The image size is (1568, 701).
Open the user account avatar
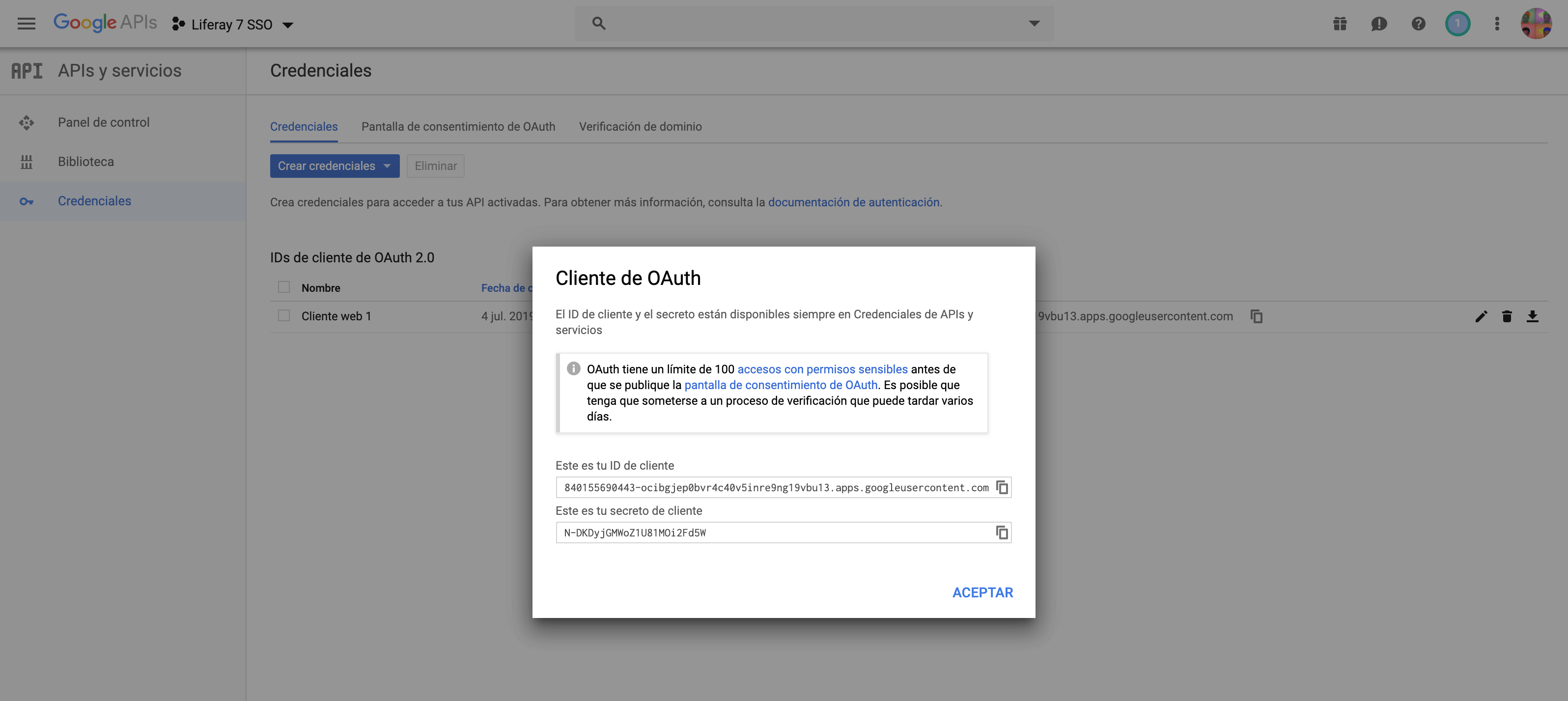click(x=1537, y=24)
